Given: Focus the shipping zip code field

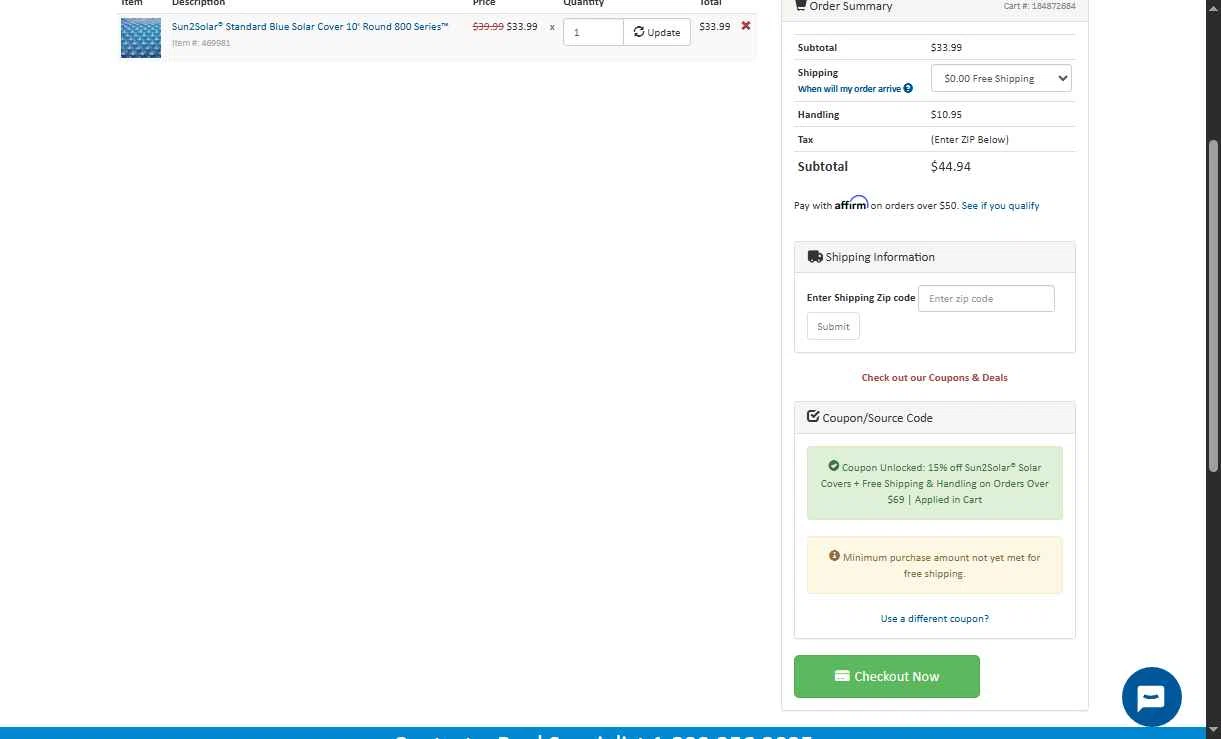Looking at the screenshot, I should tap(986, 298).
